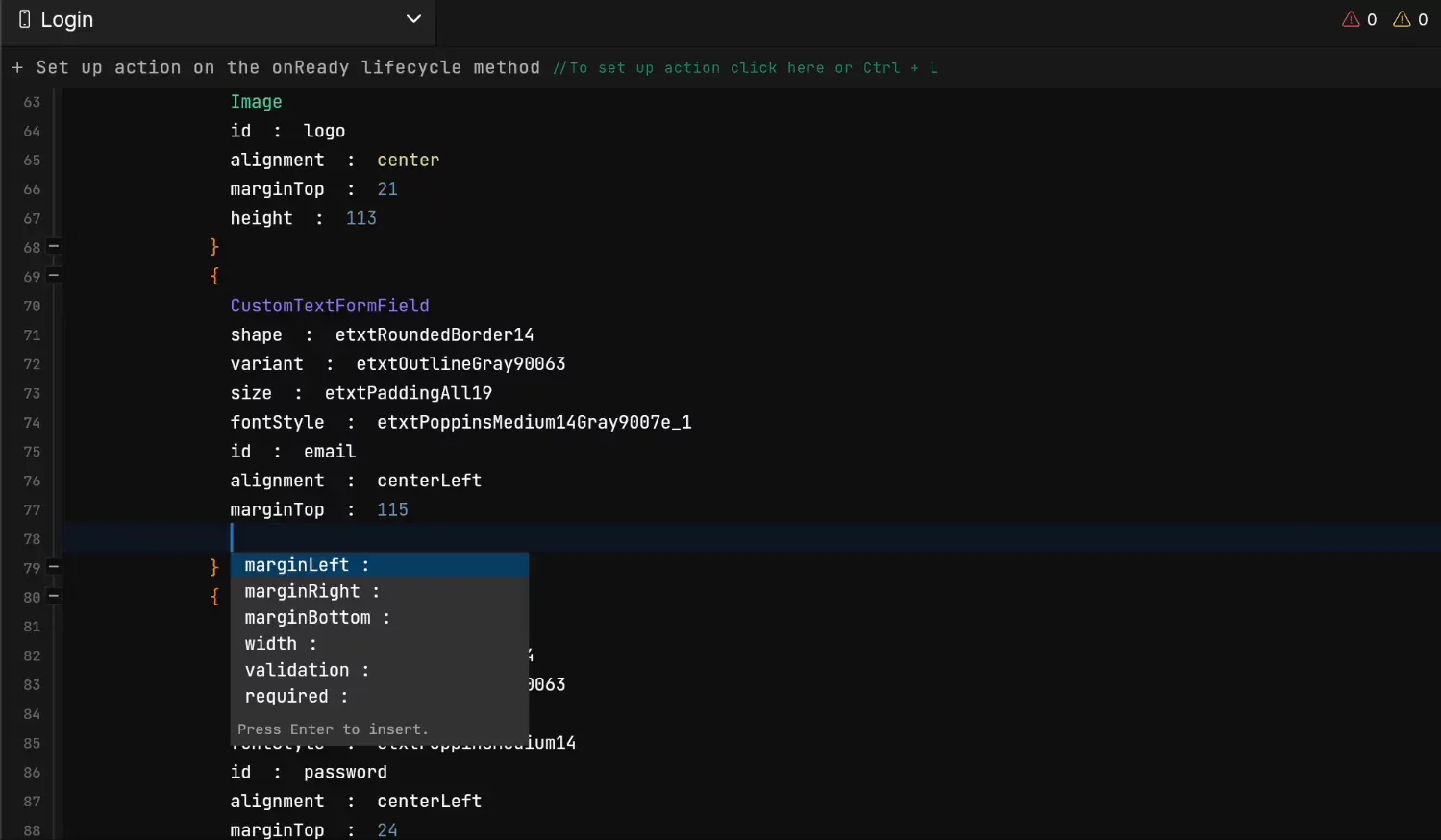
Task: Choose marginBottom suggestion
Action: coord(317,617)
